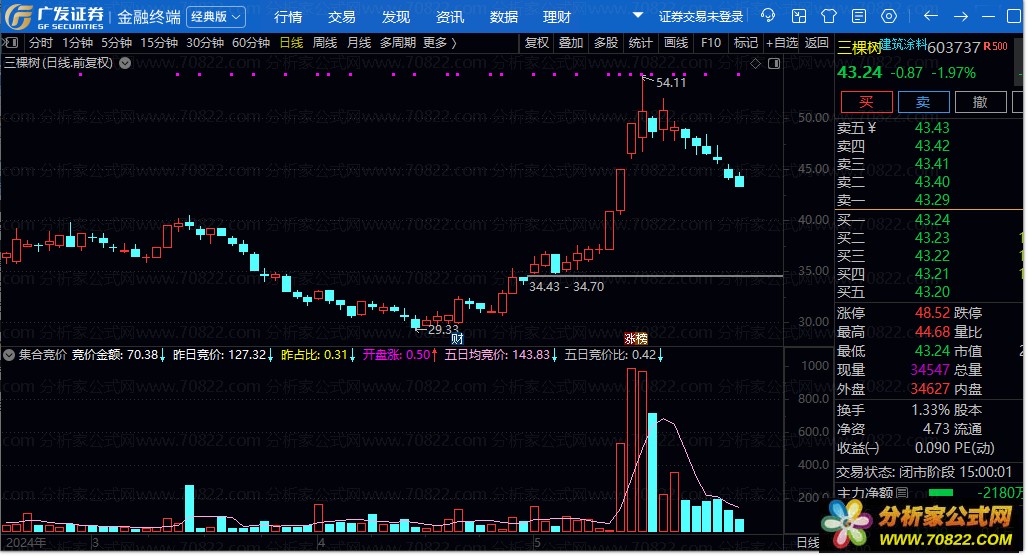The width and height of the screenshot is (1029, 556).
Task: Switch to the 1分钟 period
Action: (77, 43)
